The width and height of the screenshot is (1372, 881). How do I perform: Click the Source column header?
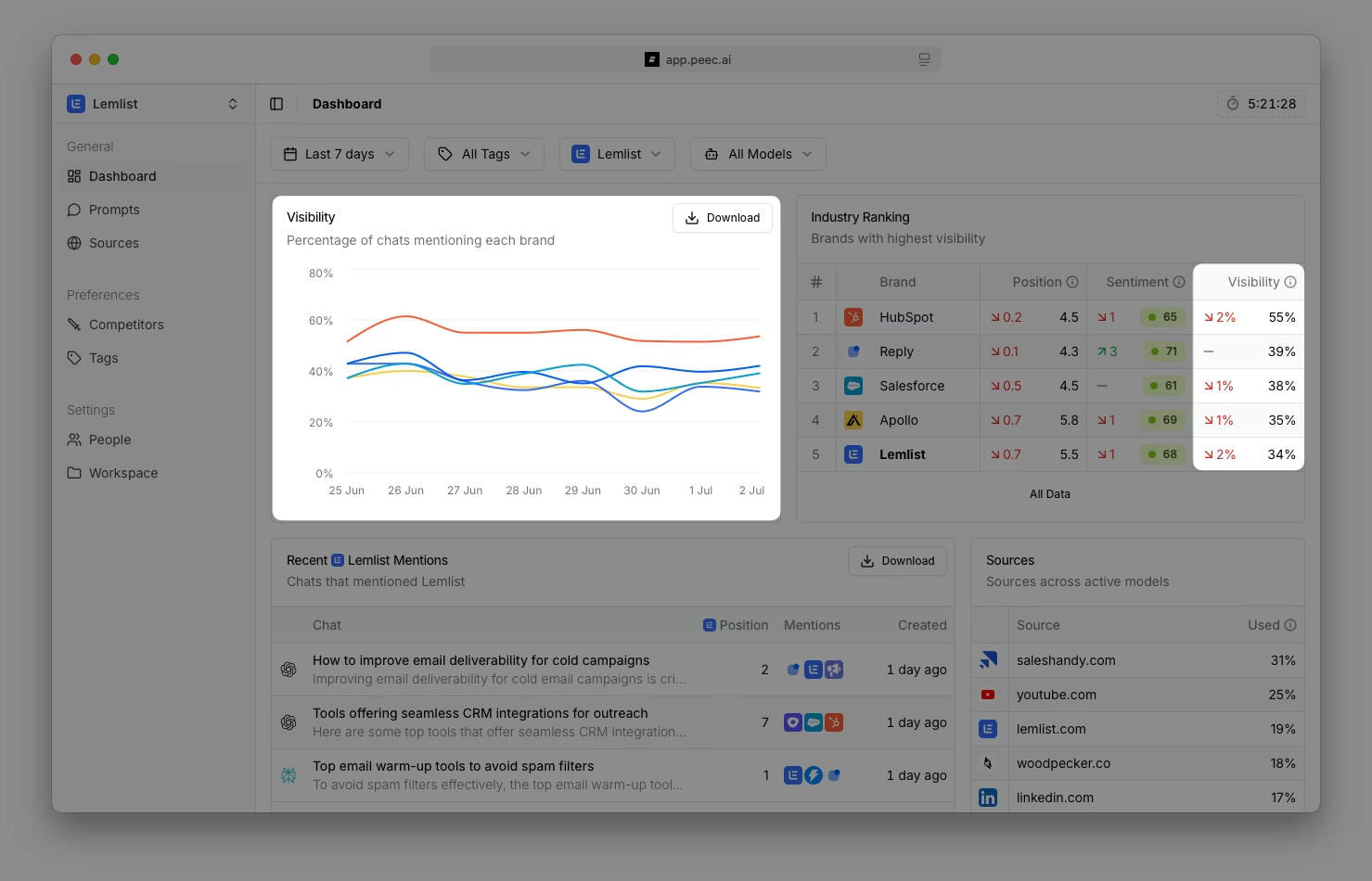click(1038, 625)
